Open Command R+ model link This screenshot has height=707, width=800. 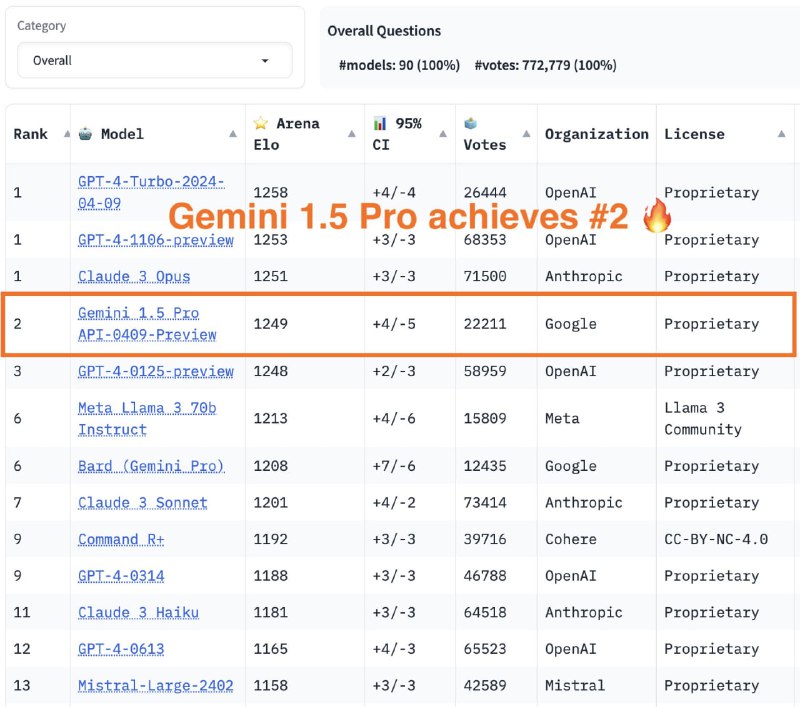pyautogui.click(x=121, y=539)
